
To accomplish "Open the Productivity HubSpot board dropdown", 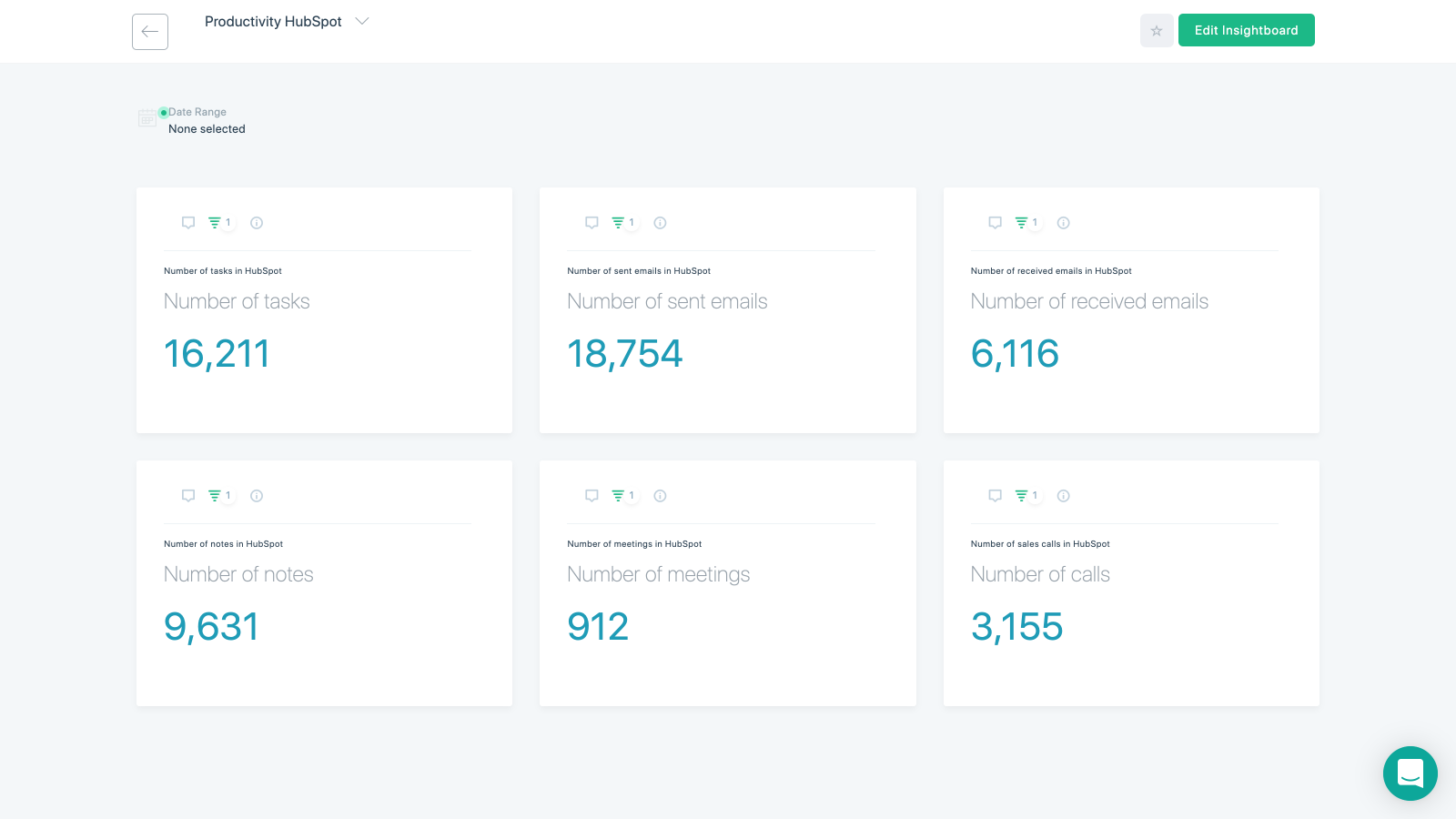I will point(361,21).
